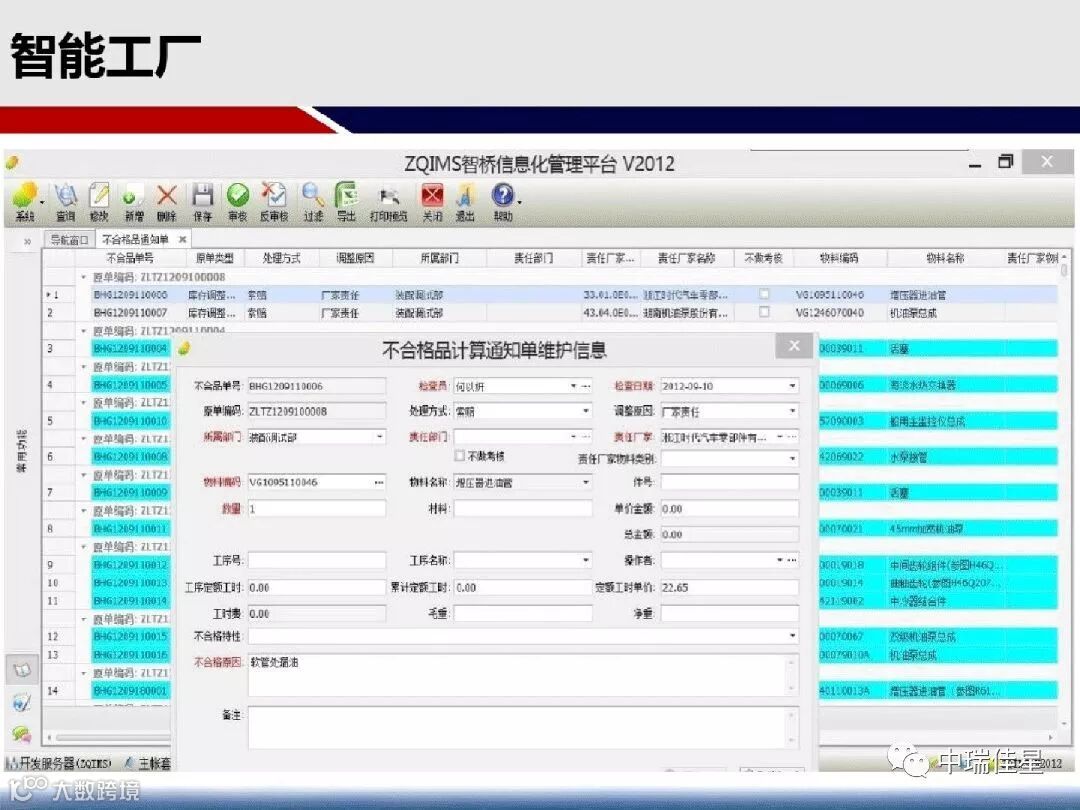This screenshot has height=810, width=1080.
Task: Switch to the 不合格品通知单 tab
Action: tap(135, 240)
